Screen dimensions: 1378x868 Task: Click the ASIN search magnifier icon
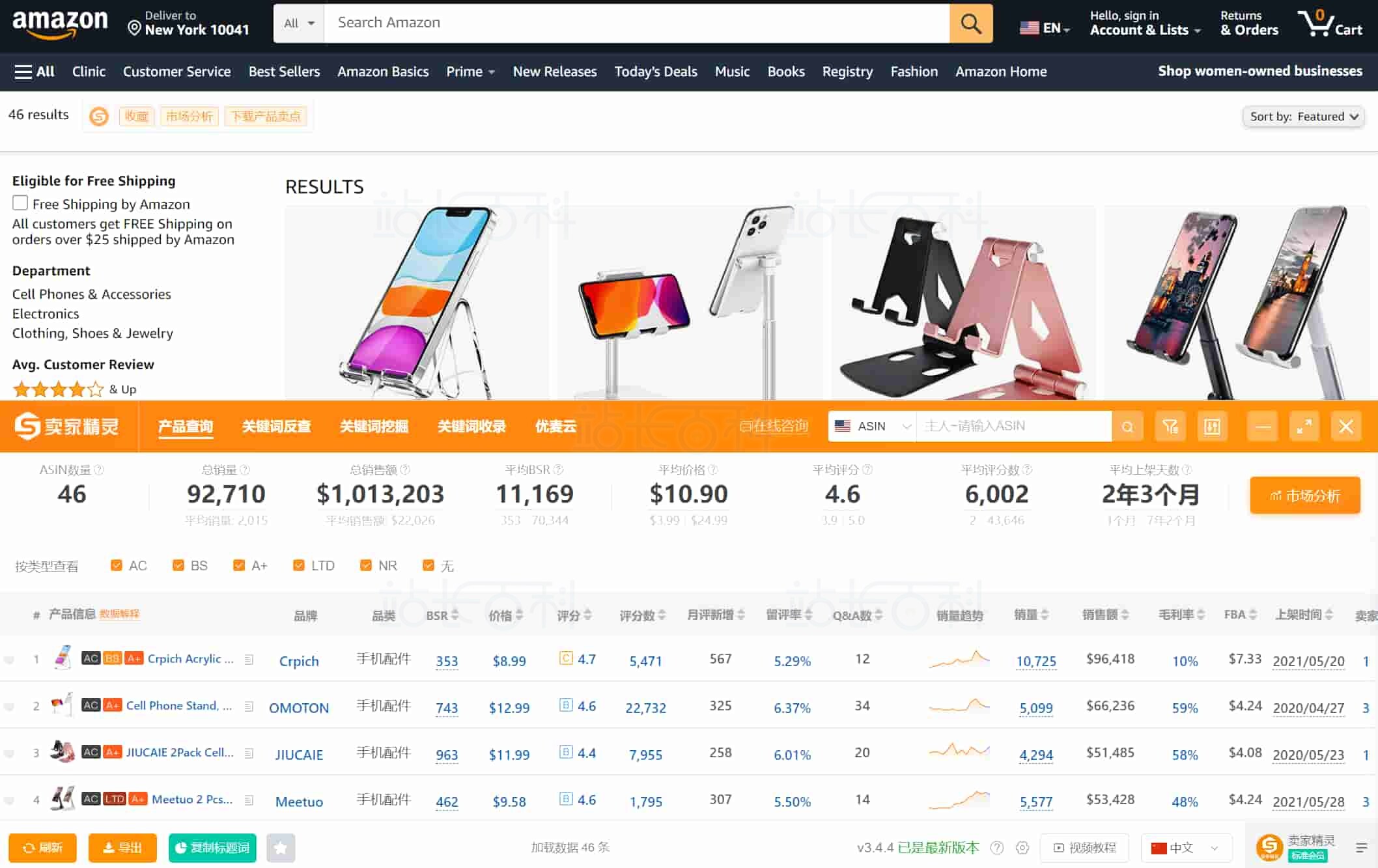(1127, 427)
